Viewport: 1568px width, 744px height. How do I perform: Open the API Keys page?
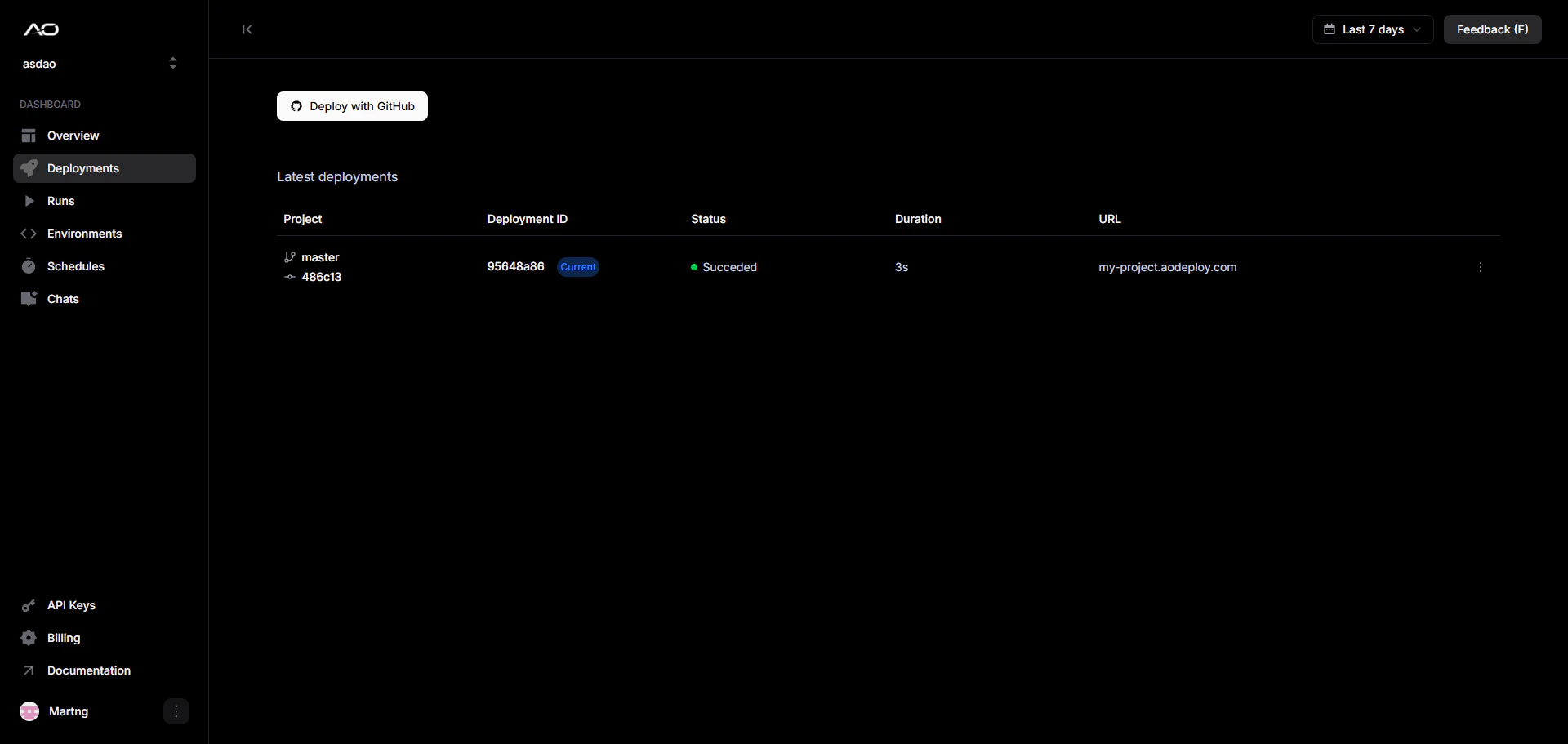(x=105, y=605)
